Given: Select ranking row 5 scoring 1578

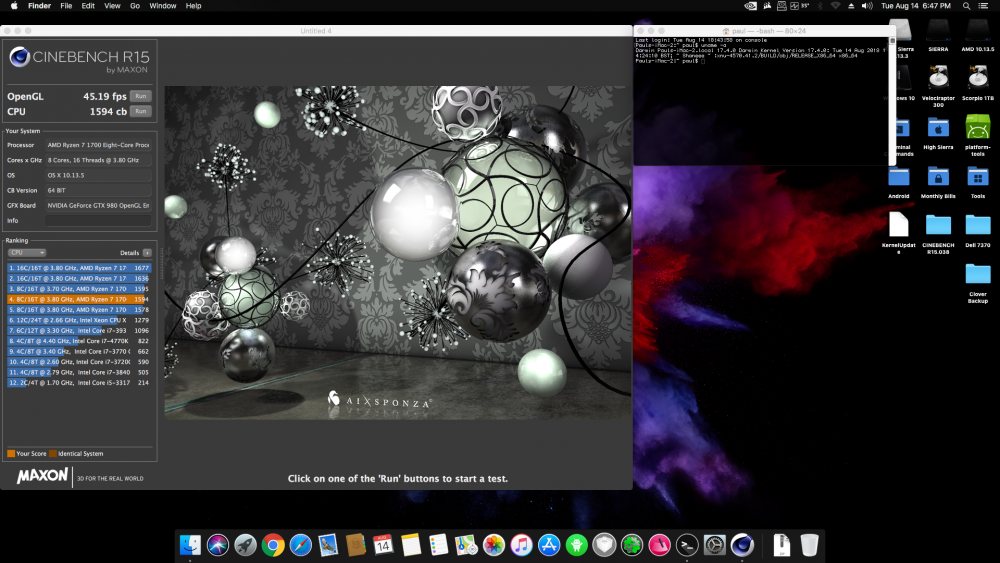Looking at the screenshot, I should [x=79, y=310].
